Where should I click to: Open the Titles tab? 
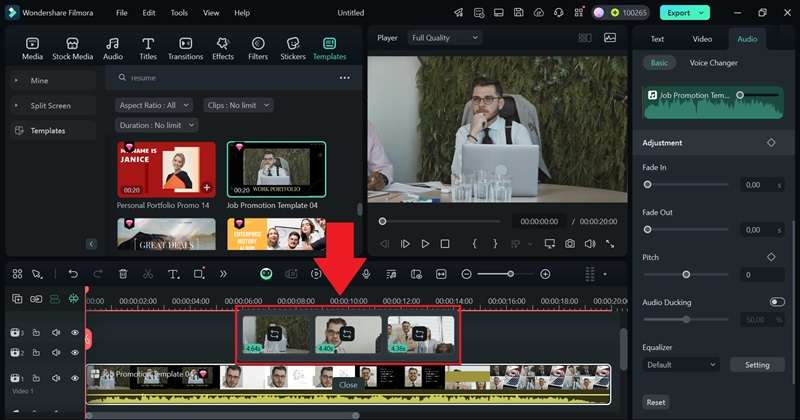[148, 49]
